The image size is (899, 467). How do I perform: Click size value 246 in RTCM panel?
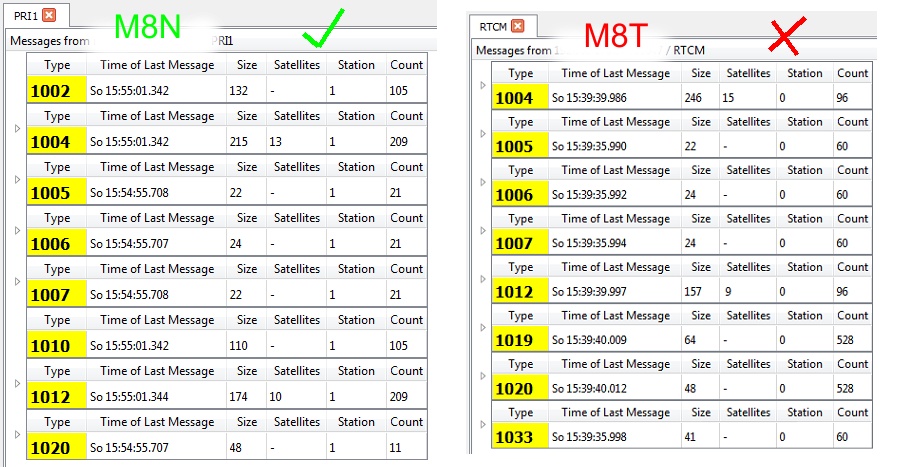coord(695,98)
